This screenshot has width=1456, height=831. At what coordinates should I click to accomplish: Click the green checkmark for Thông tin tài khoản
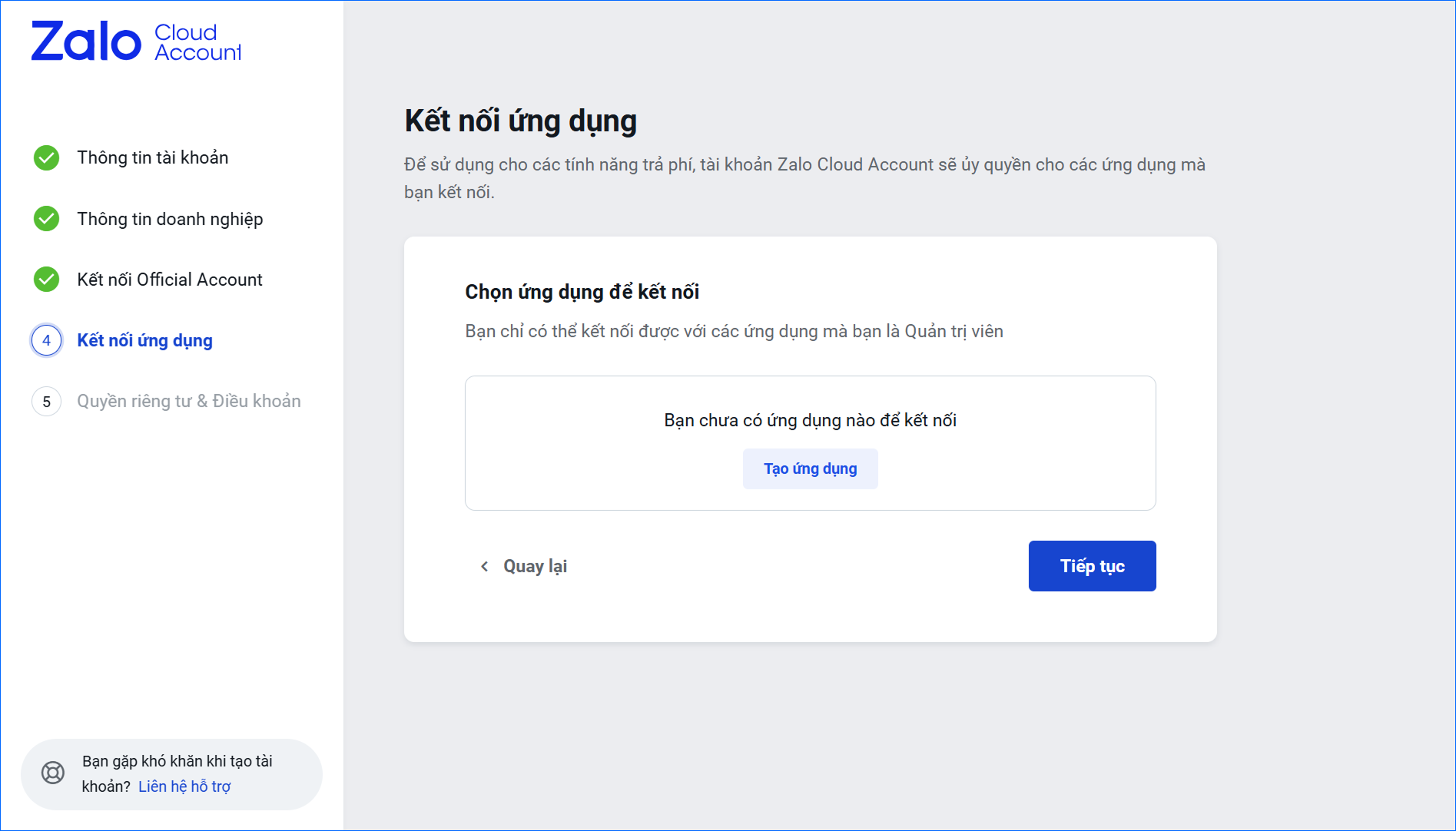(x=47, y=157)
